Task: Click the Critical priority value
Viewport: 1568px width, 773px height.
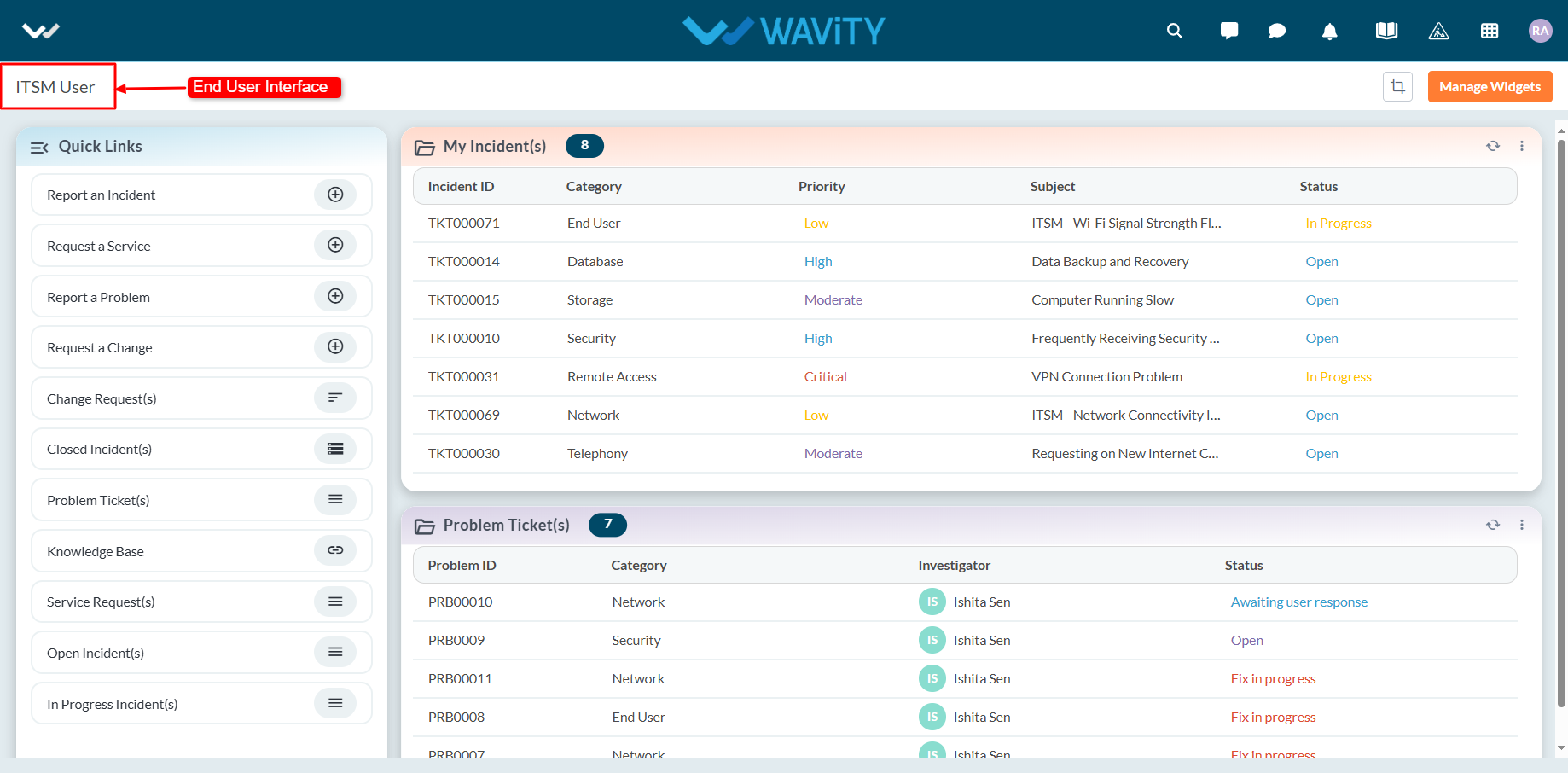Action: point(825,376)
